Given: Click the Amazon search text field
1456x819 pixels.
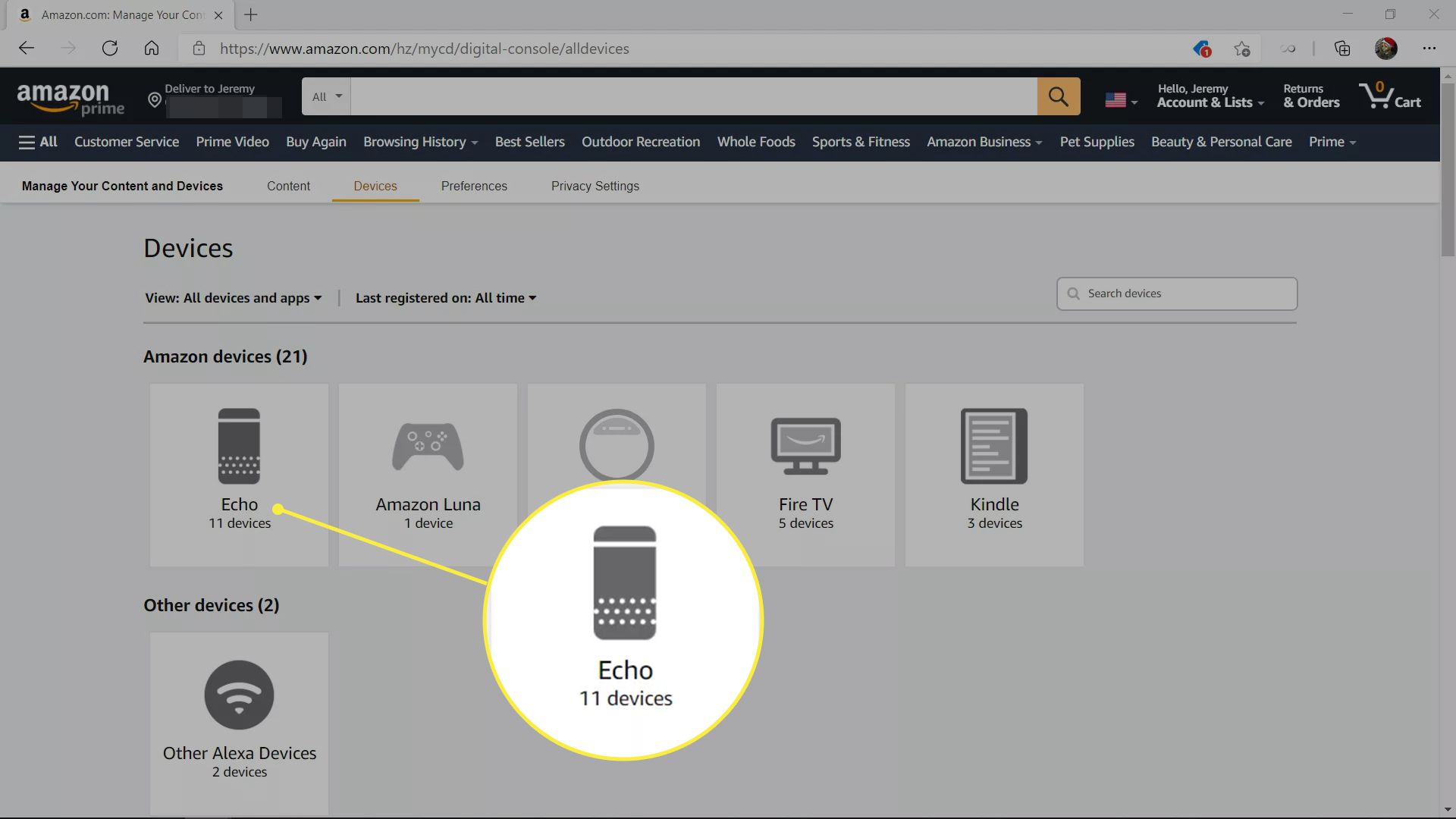Looking at the screenshot, I should (694, 96).
